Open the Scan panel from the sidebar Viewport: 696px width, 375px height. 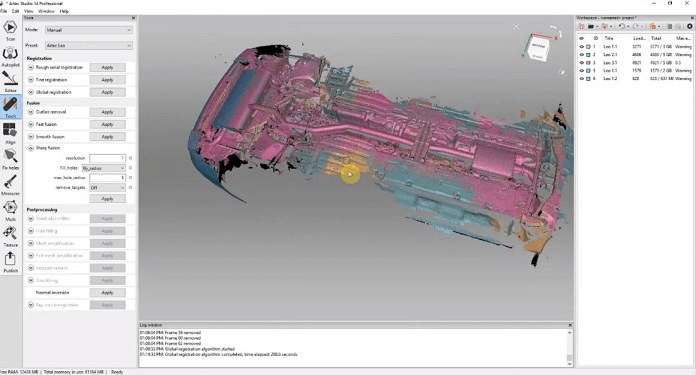pyautogui.click(x=10, y=31)
